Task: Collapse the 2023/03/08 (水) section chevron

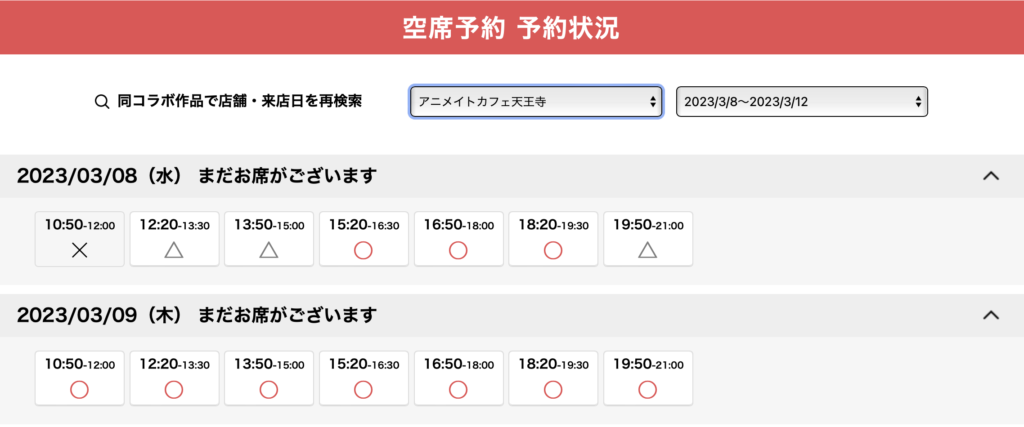Action: click(x=991, y=176)
